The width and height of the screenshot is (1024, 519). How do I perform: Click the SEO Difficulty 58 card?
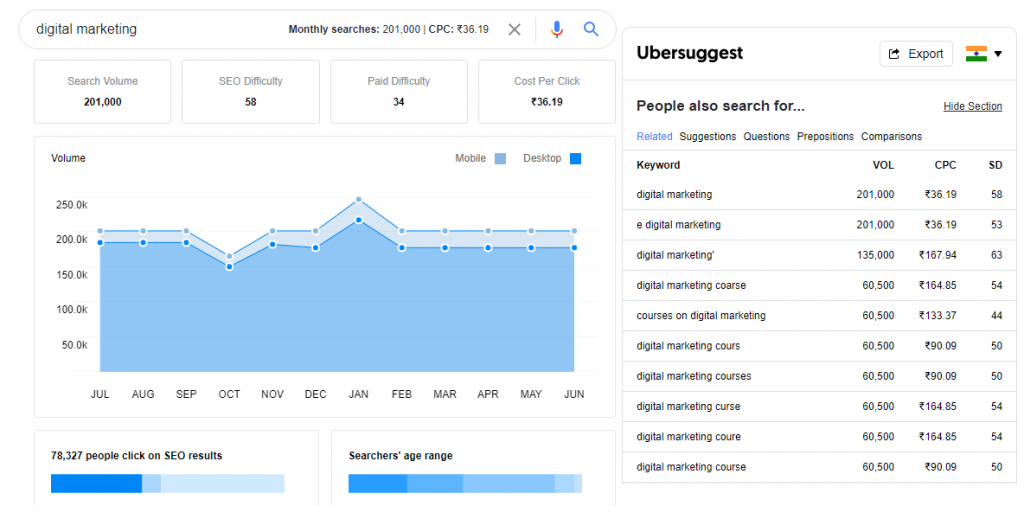click(x=251, y=91)
